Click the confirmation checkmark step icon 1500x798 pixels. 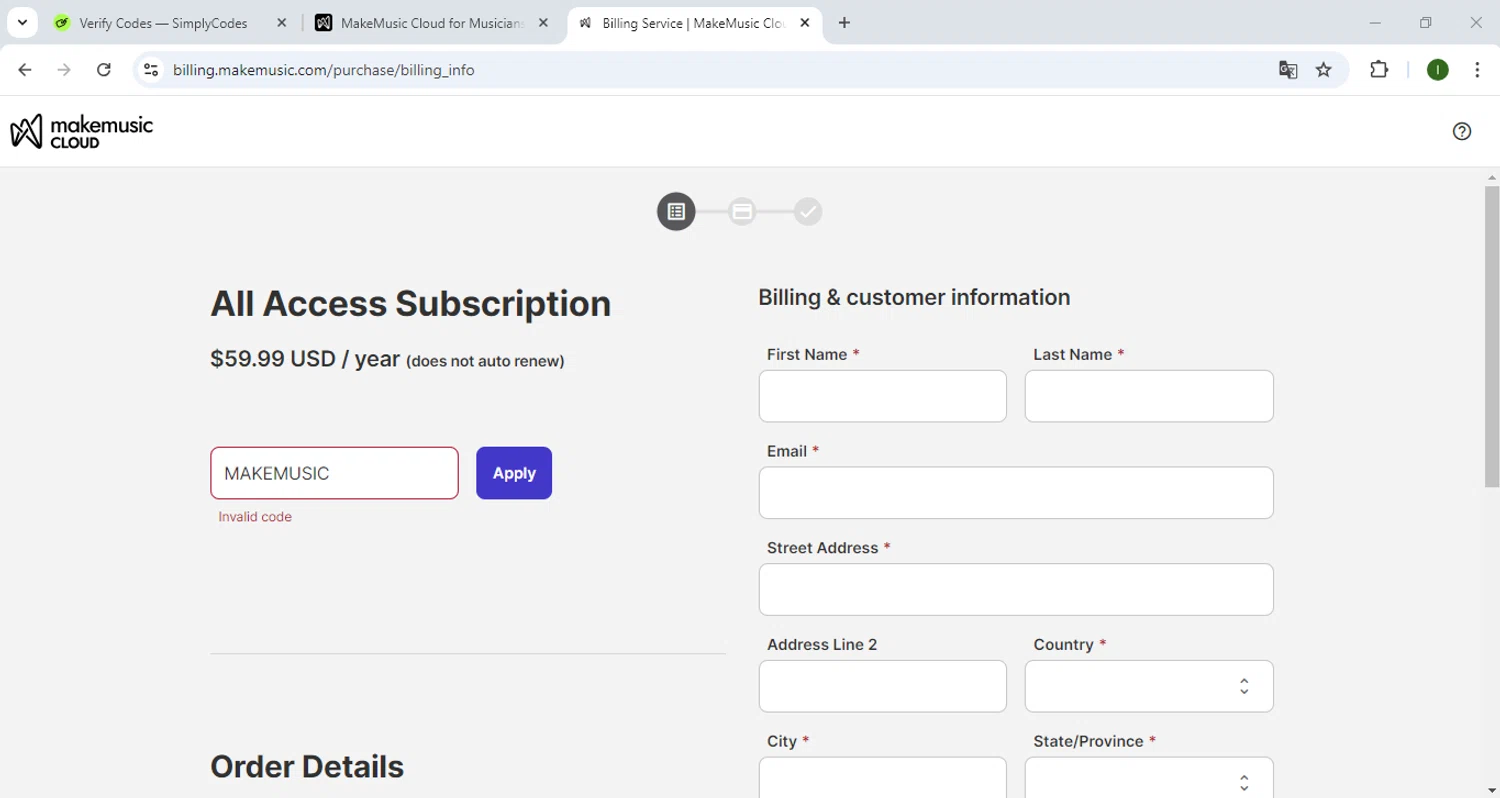click(808, 211)
